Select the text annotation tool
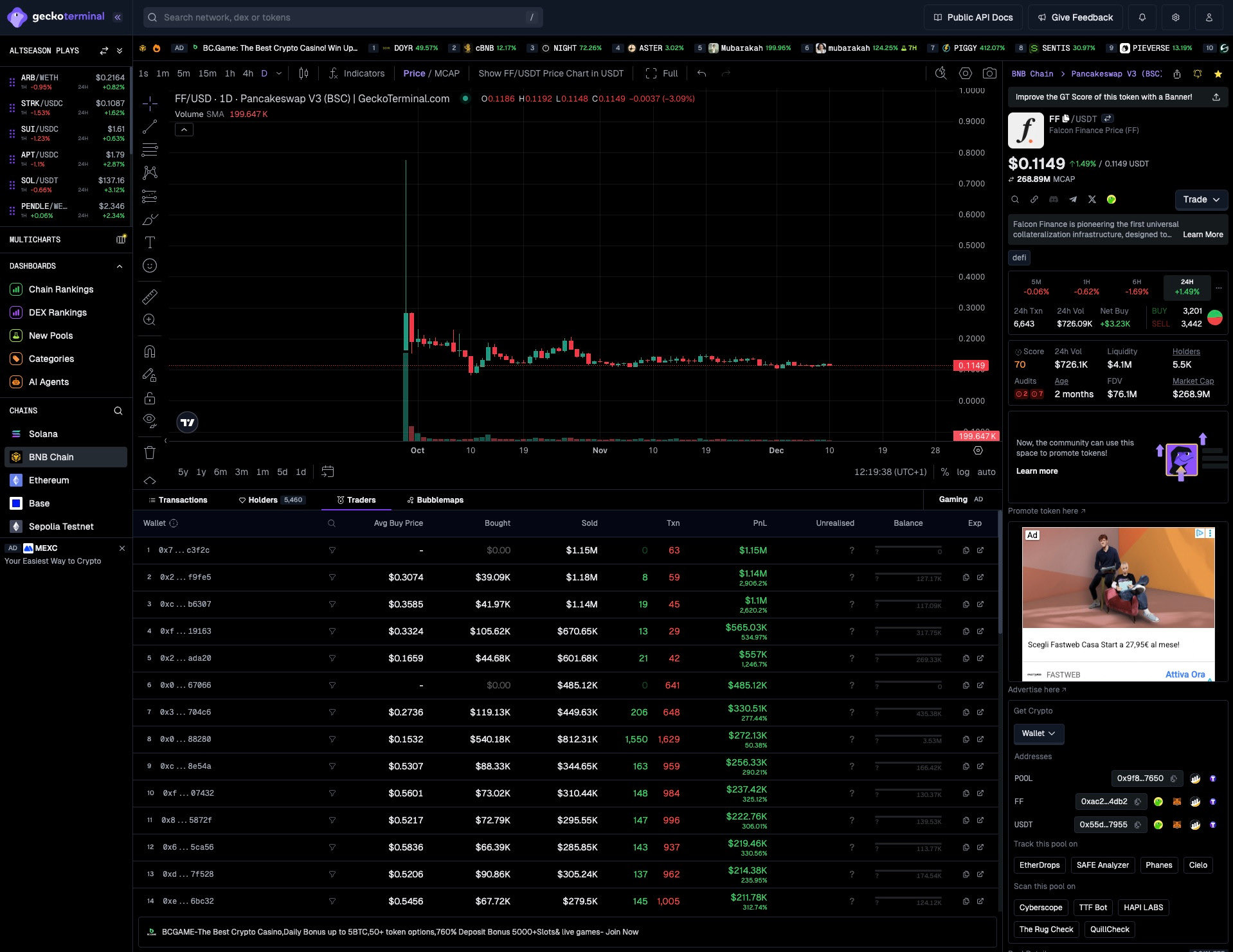Image resolution: width=1233 pixels, height=952 pixels. pyautogui.click(x=150, y=242)
